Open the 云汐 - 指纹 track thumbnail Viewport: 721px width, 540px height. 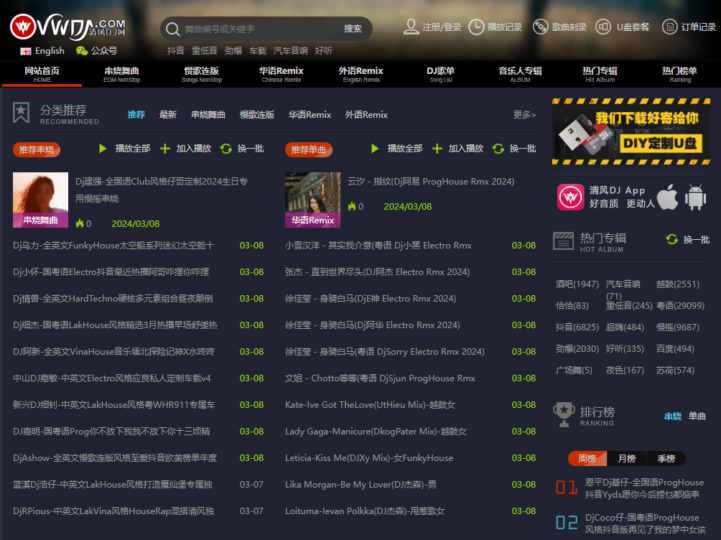(312, 199)
